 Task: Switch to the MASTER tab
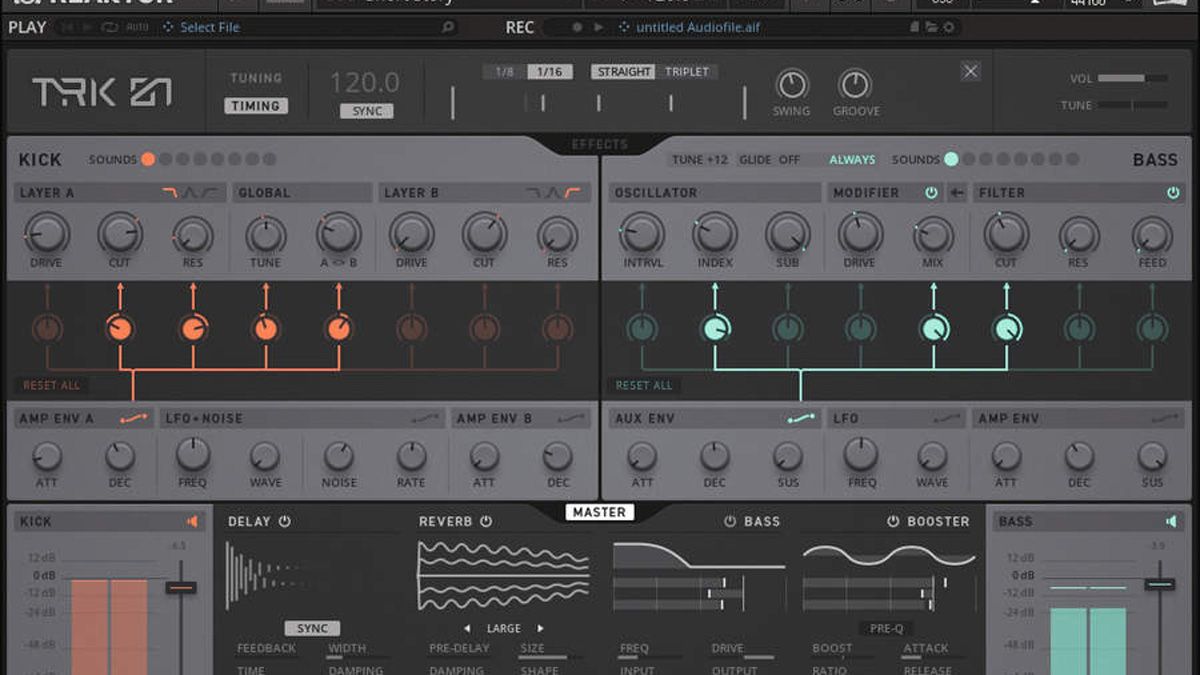599,511
